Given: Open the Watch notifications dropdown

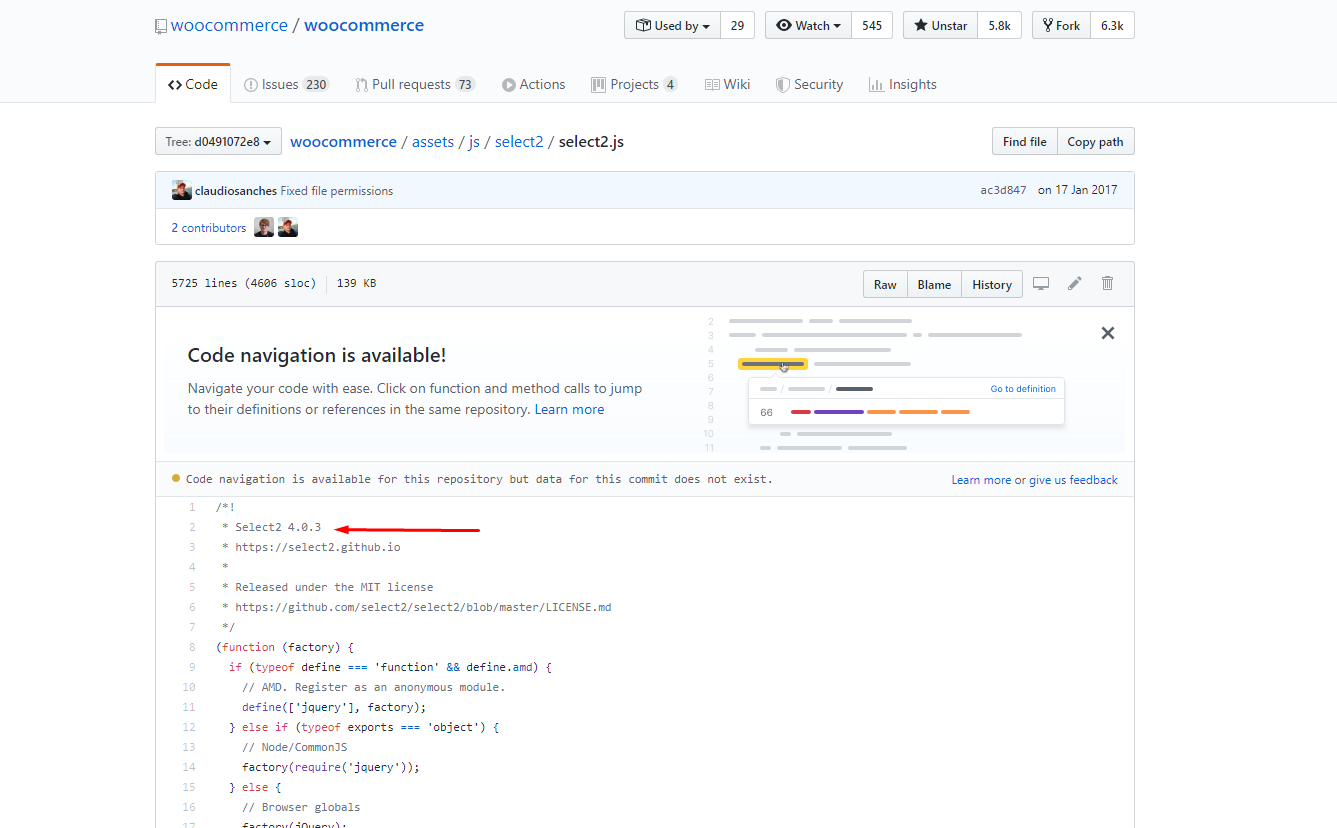Looking at the screenshot, I should point(807,25).
